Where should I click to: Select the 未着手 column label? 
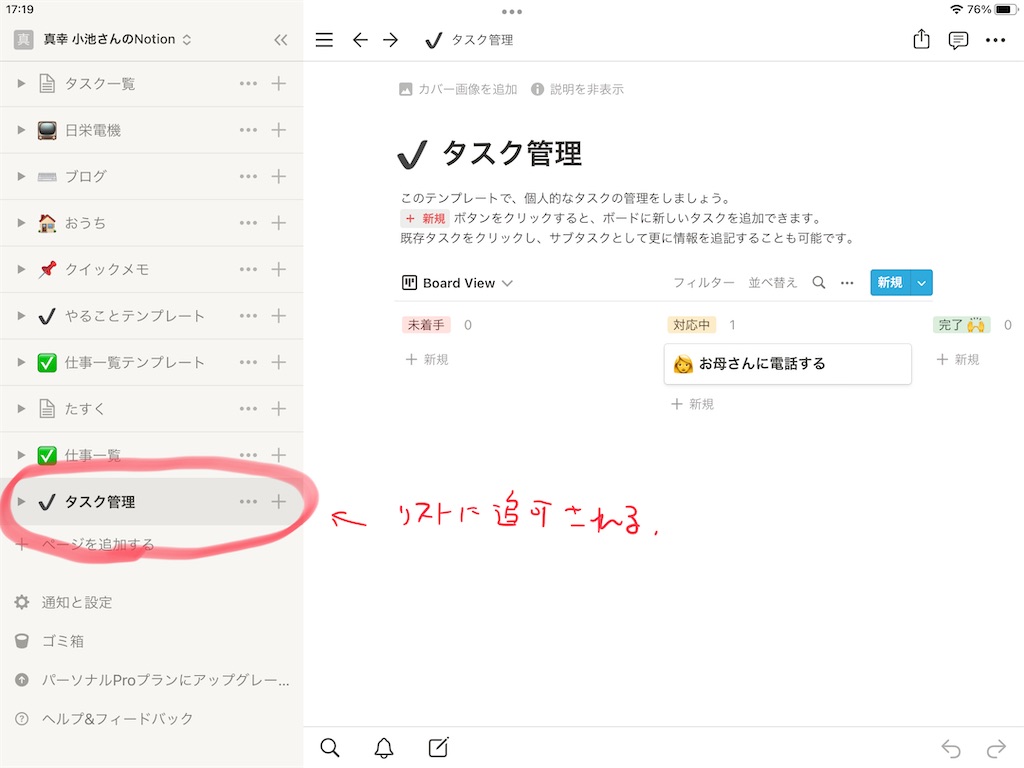[426, 325]
